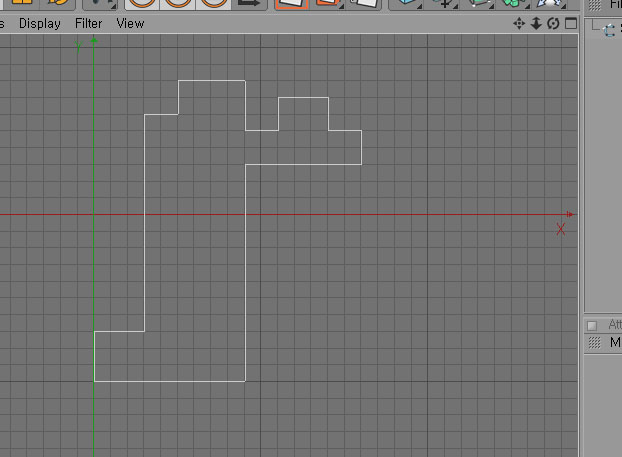Screen dimensions: 622x457
Task: Toggle the first orange axis lock circle
Action: 142,4
